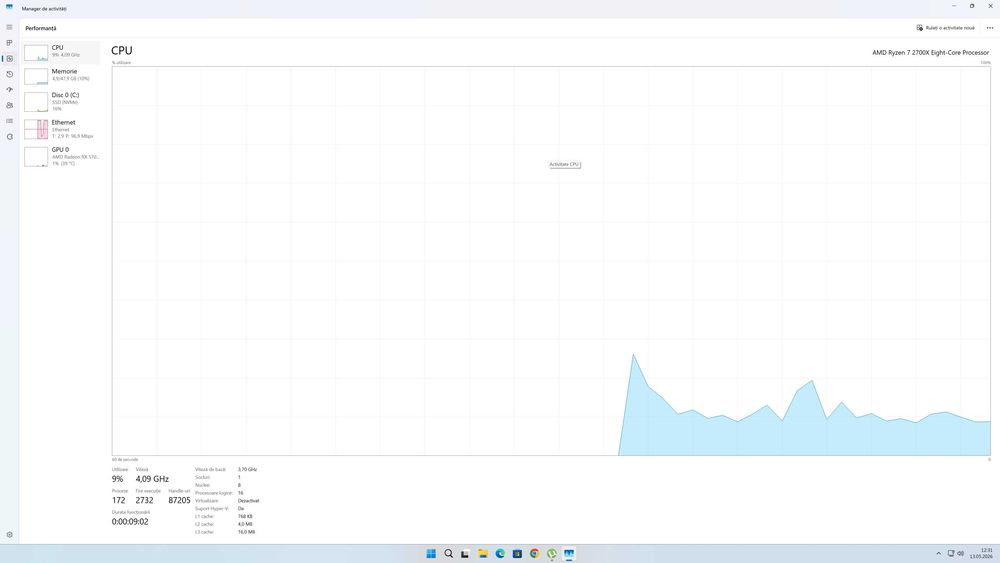Viewport: 1000px width, 563px height.
Task: Open the App history page icon
Action: 10,74
